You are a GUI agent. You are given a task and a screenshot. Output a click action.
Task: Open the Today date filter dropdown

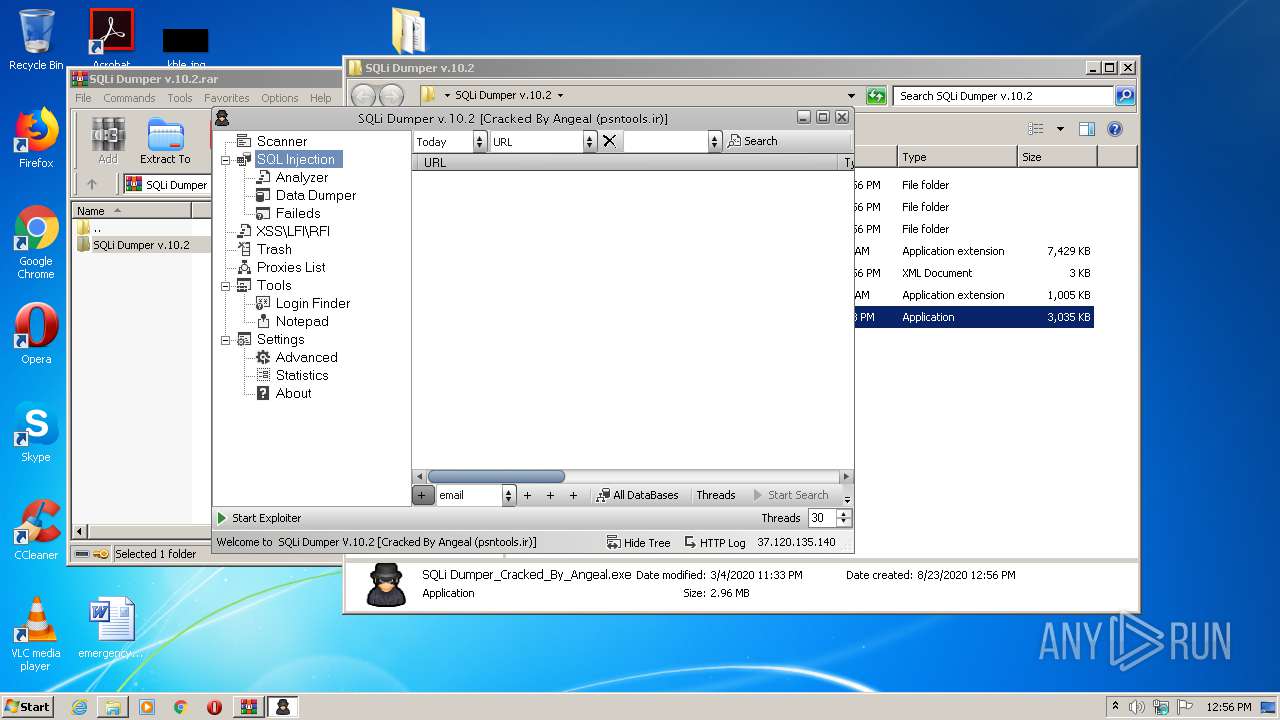point(479,141)
